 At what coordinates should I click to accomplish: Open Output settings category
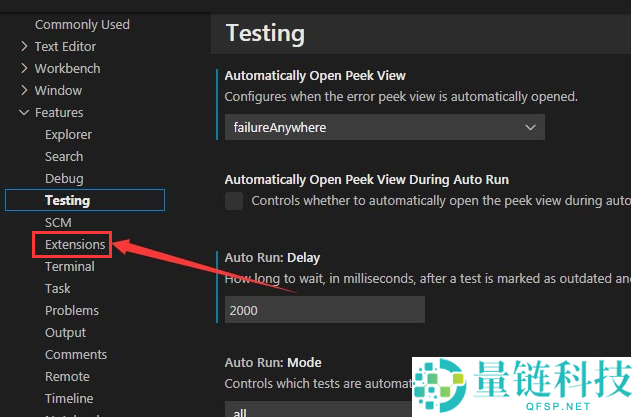(x=66, y=332)
